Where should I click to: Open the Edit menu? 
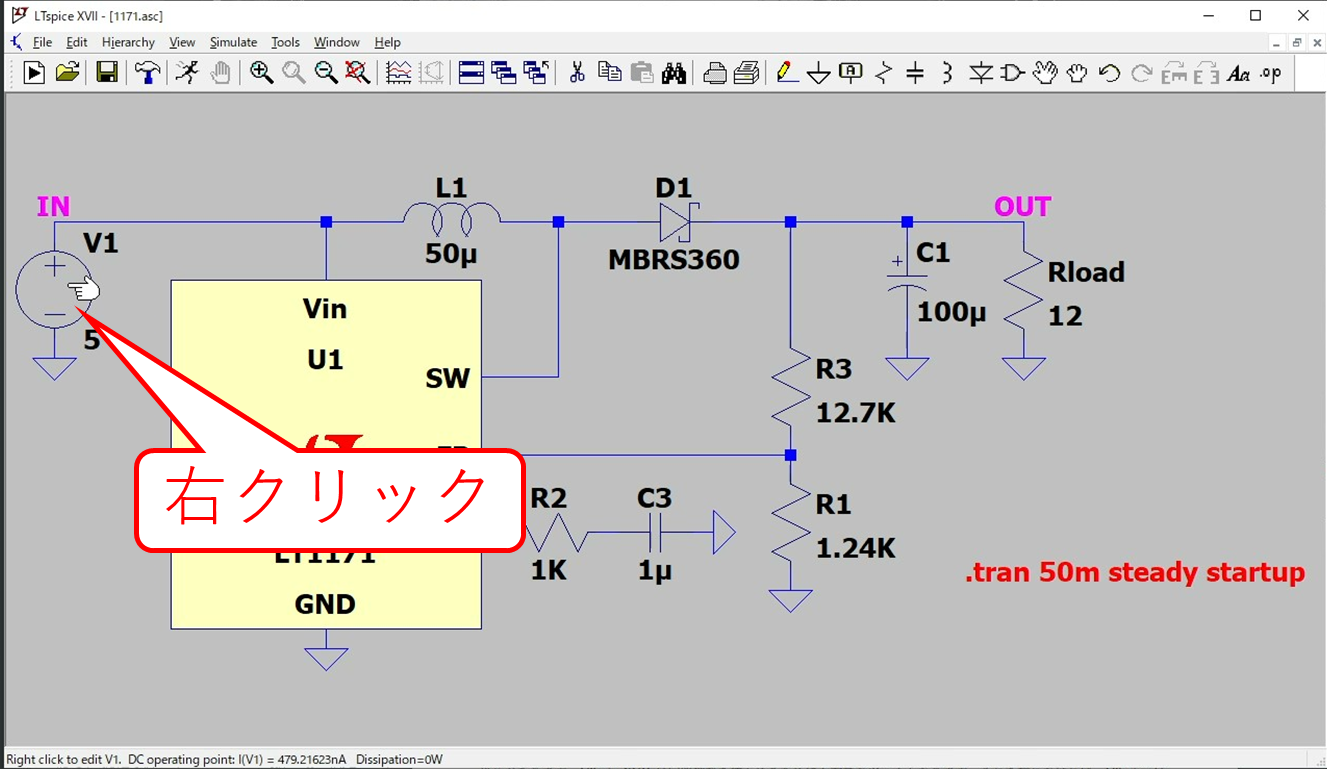tap(77, 42)
